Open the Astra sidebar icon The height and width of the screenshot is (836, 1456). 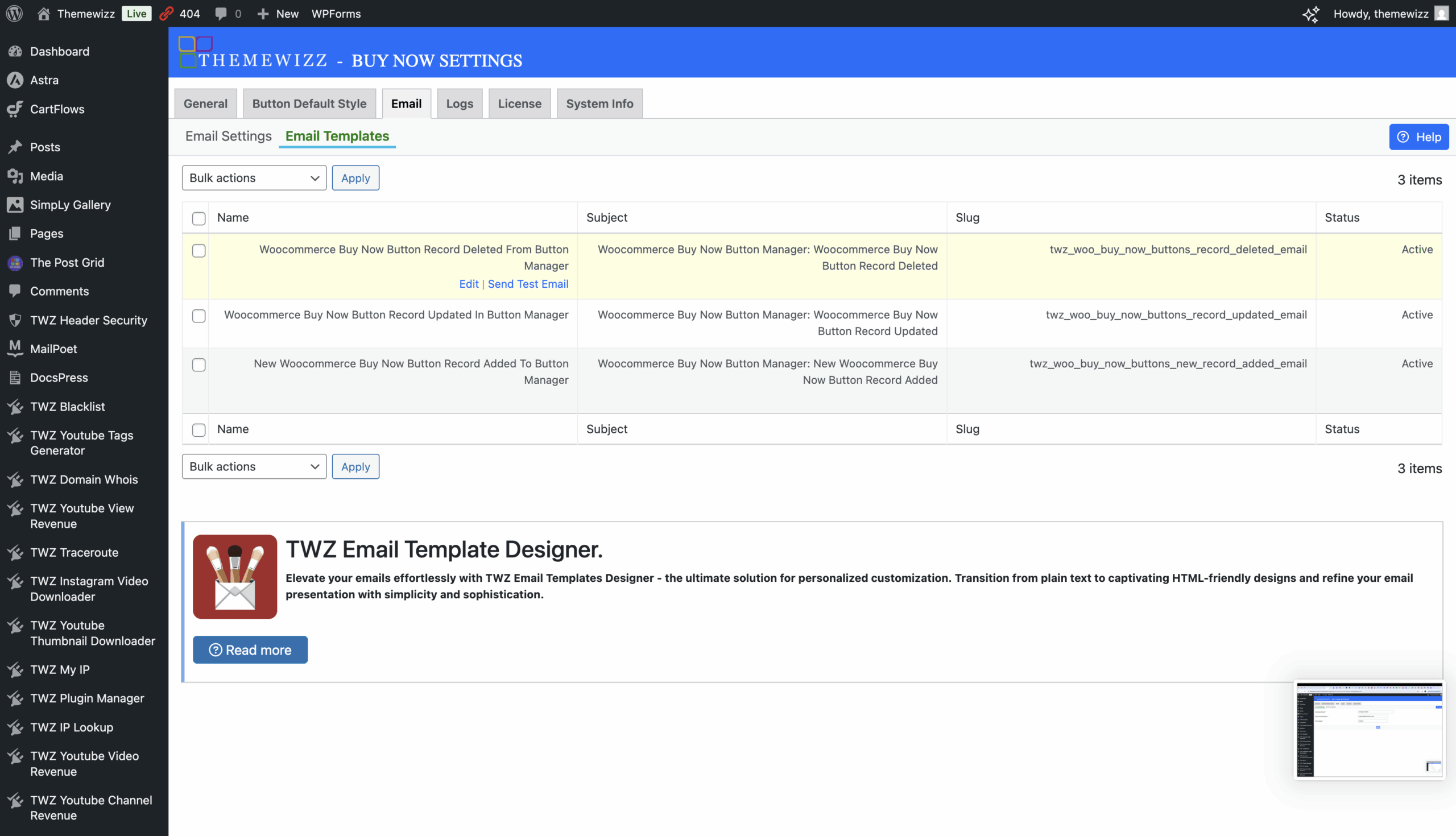[15, 80]
